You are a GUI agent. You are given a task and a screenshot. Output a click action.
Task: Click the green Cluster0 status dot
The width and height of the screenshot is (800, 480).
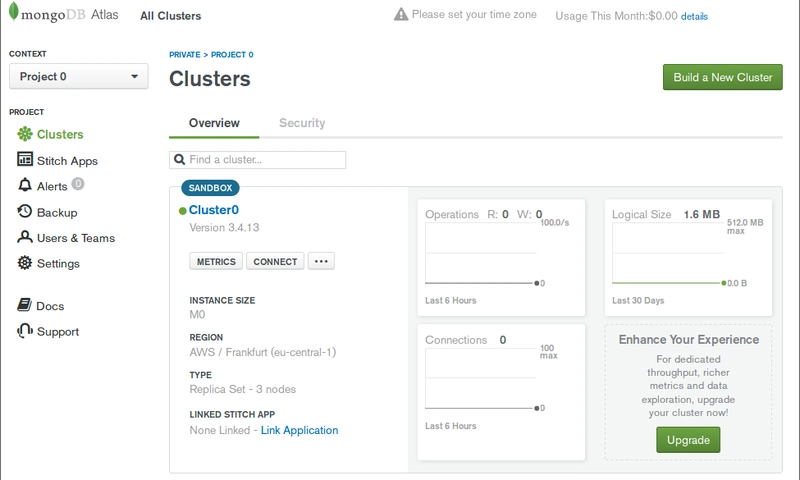[x=182, y=211]
